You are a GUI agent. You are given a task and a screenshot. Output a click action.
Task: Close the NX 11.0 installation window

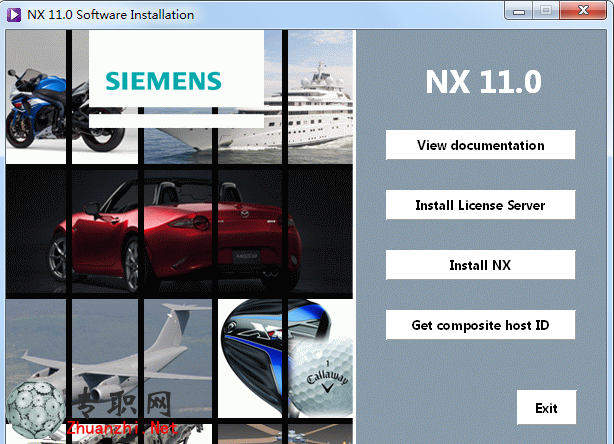click(x=583, y=11)
